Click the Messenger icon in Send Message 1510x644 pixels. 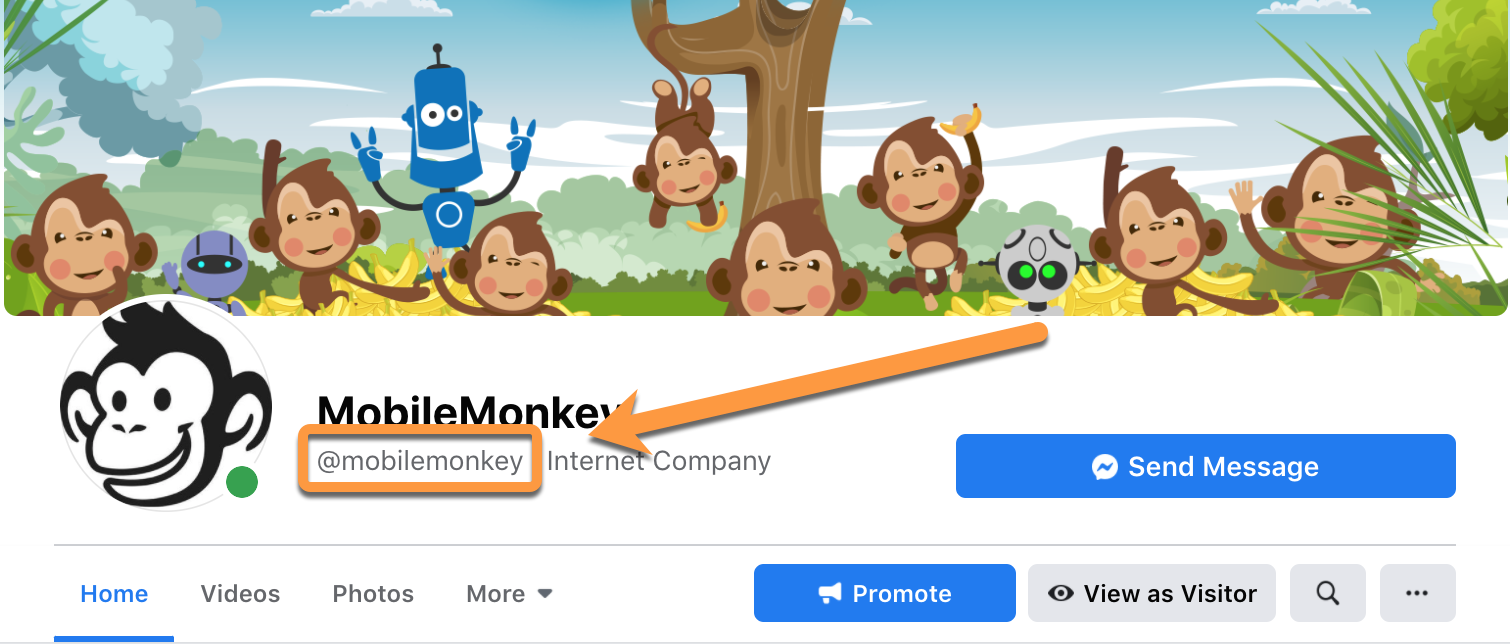coord(1104,467)
